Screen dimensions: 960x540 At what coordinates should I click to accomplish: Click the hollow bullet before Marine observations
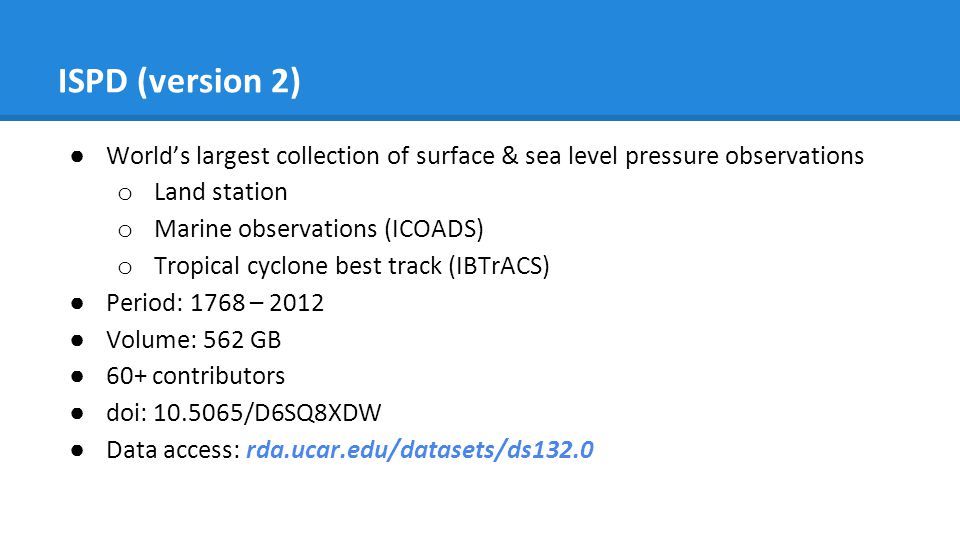(x=125, y=231)
